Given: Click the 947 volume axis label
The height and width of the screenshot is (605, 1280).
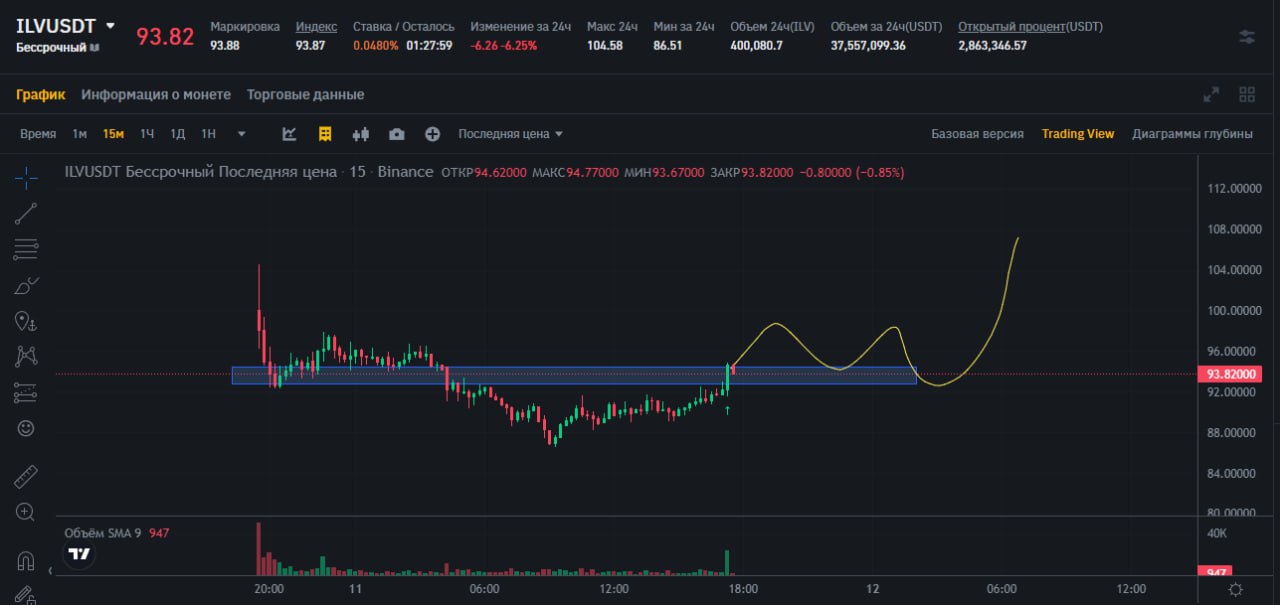Looking at the screenshot, I should point(1216,571).
